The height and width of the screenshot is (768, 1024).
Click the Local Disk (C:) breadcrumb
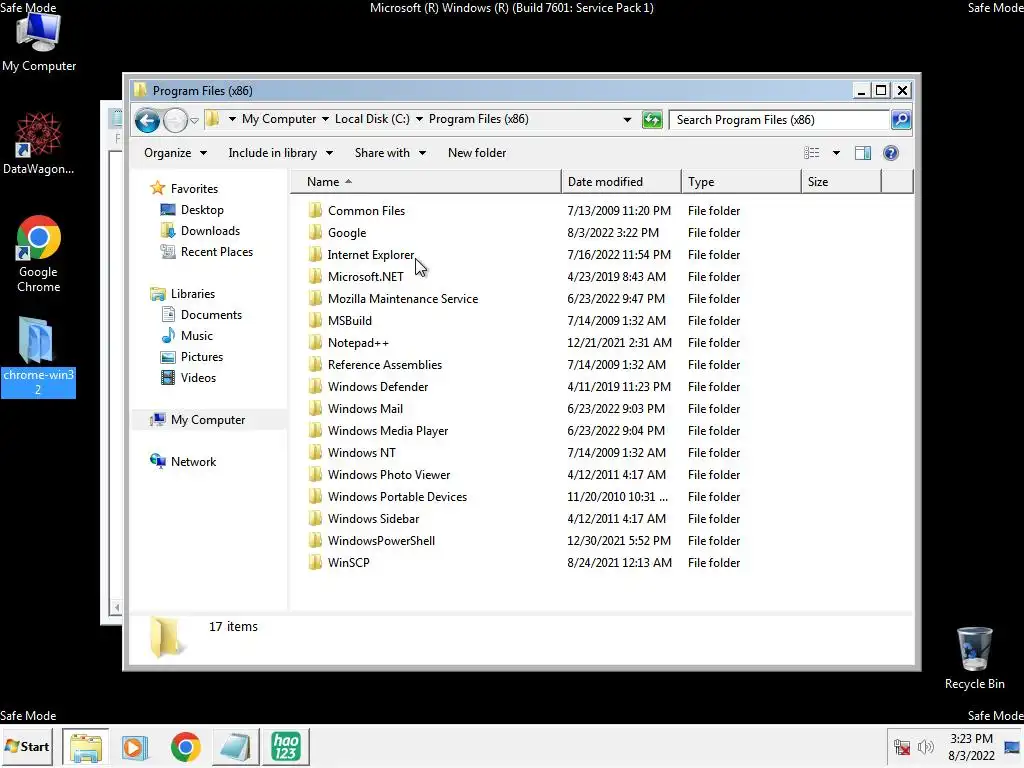(x=372, y=119)
